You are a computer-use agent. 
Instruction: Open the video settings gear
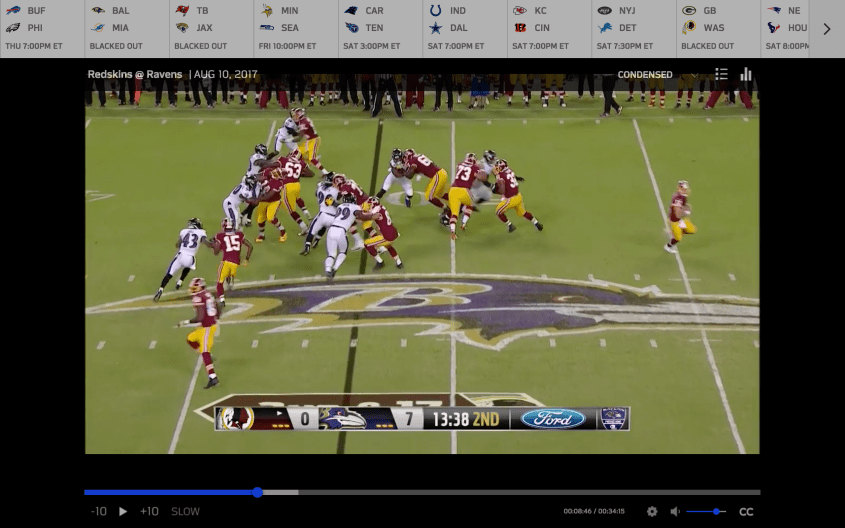652,511
